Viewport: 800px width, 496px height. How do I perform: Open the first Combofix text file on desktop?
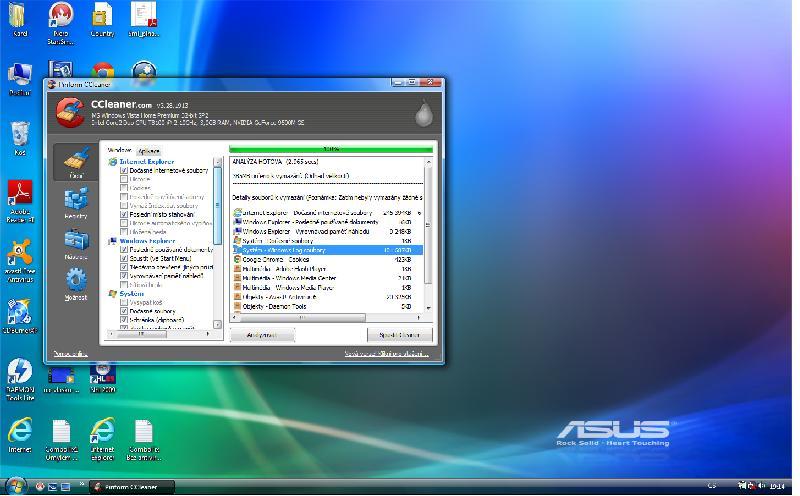coord(61,440)
